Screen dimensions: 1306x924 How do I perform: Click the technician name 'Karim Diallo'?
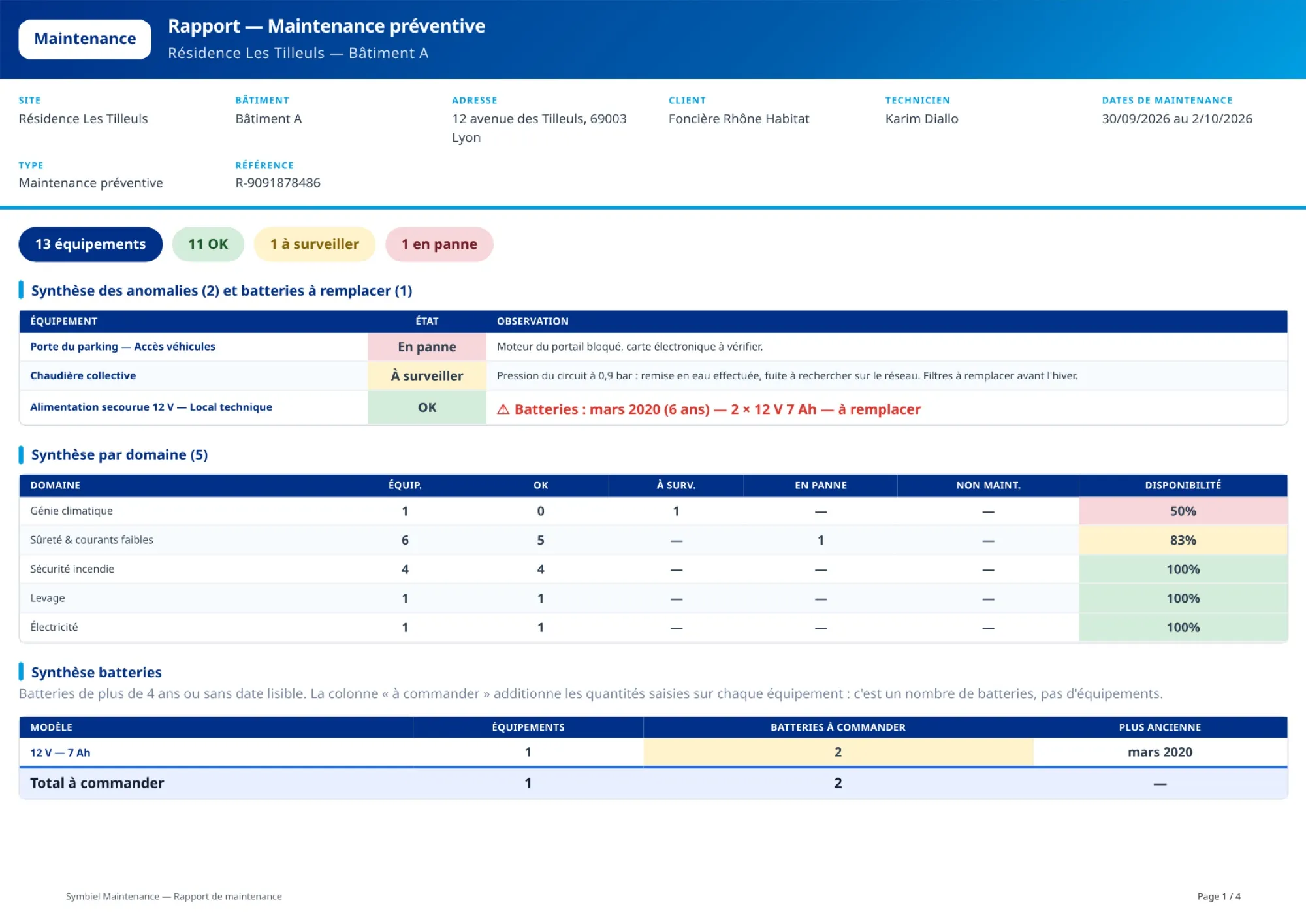click(922, 119)
